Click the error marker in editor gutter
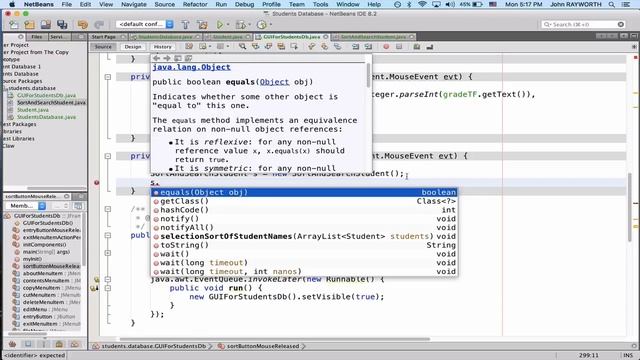This screenshot has width=640, height=360. pyautogui.click(x=96, y=182)
